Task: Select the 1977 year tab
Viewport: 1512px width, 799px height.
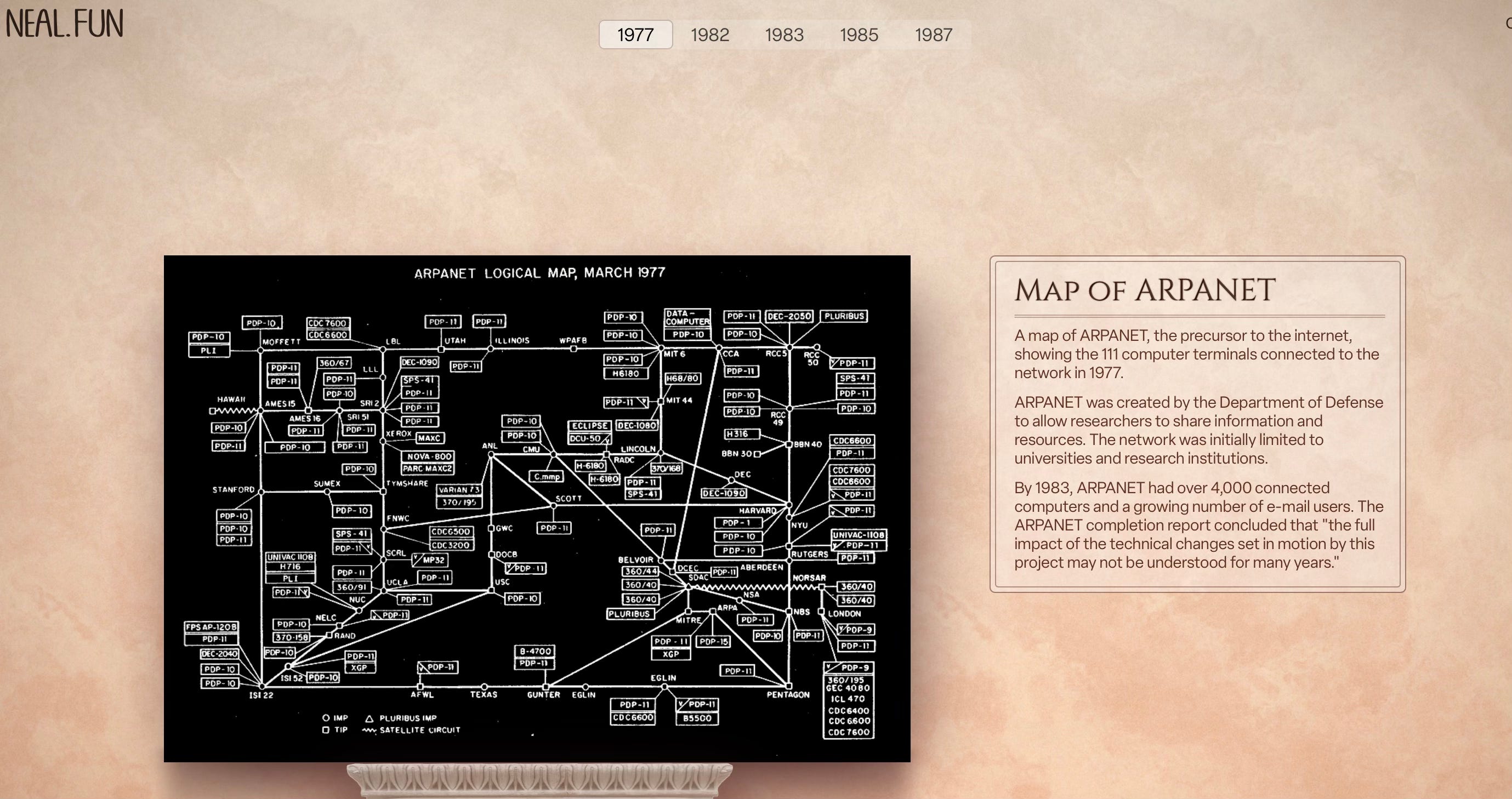Action: coord(636,35)
